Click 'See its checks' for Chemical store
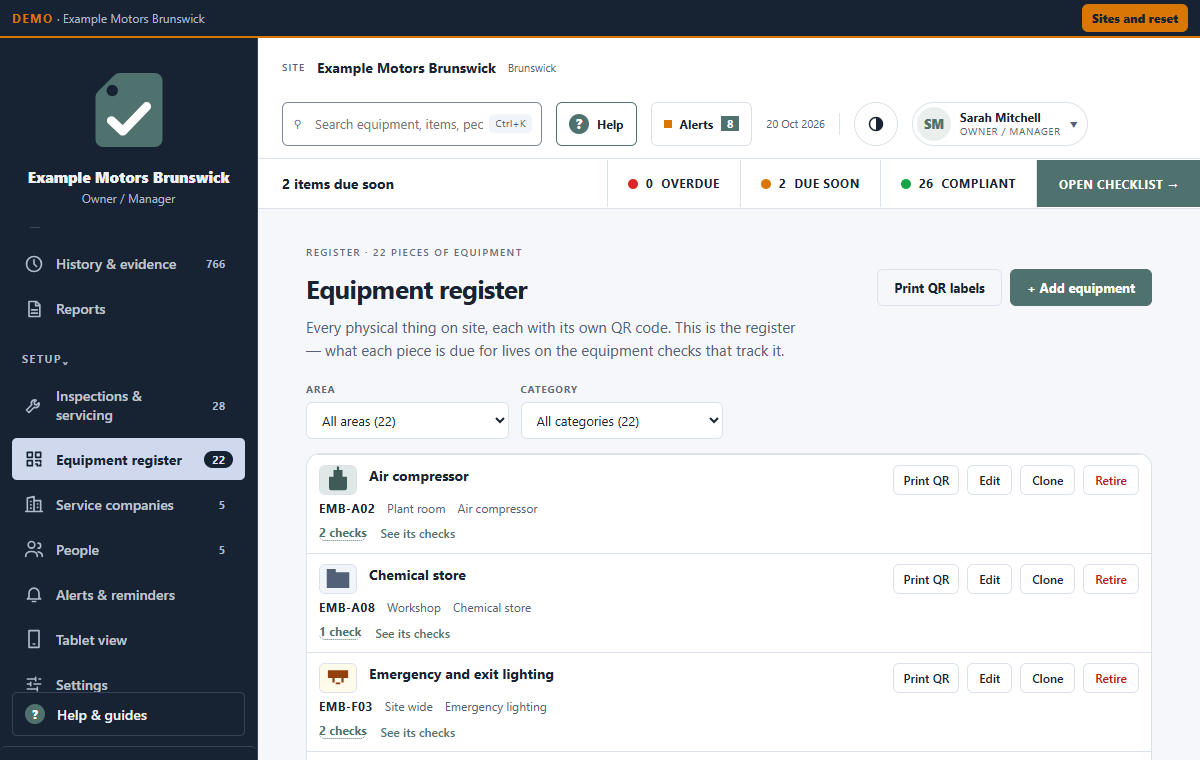 pyautogui.click(x=413, y=633)
